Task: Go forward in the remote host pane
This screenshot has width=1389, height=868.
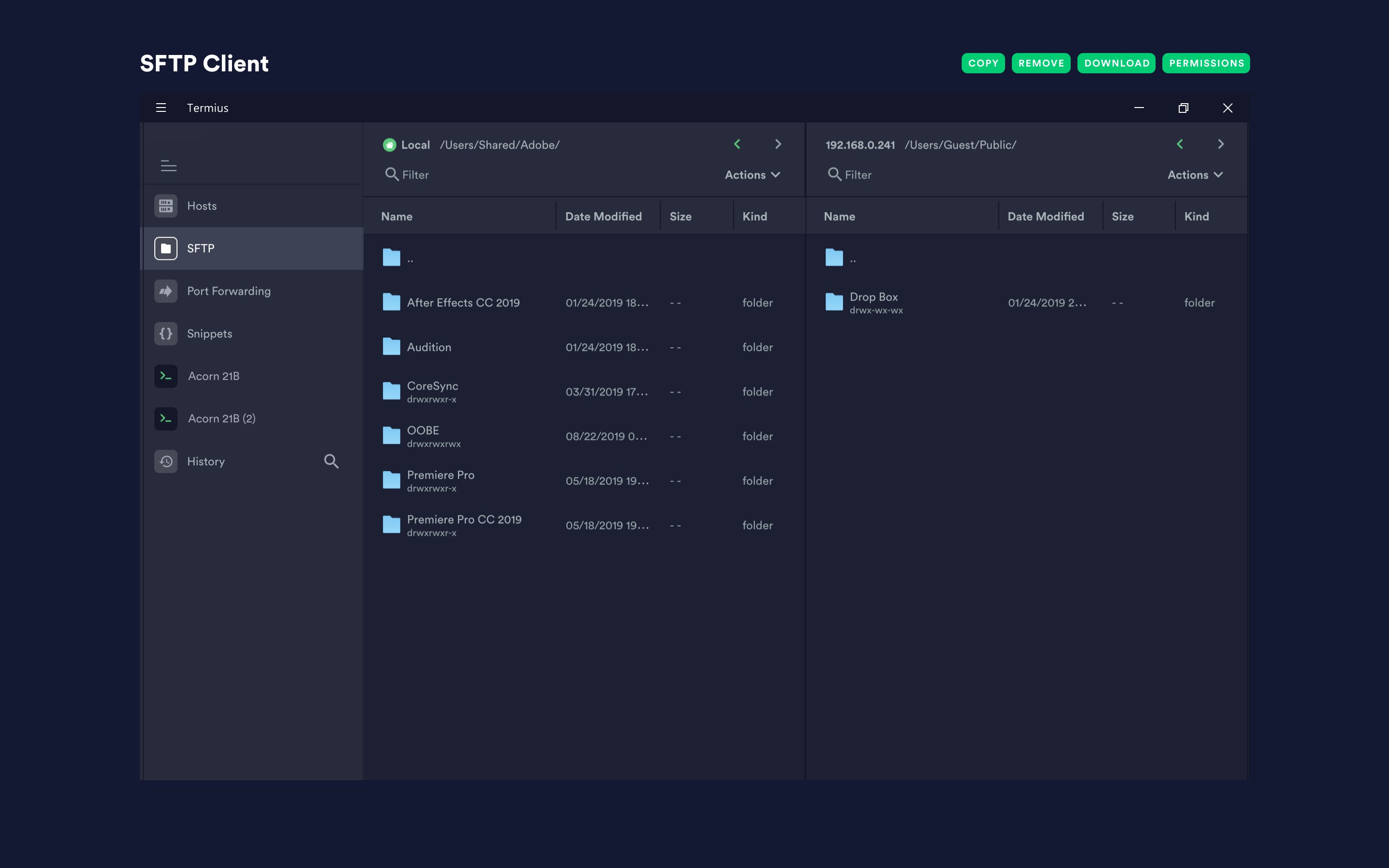Action: 1221,144
